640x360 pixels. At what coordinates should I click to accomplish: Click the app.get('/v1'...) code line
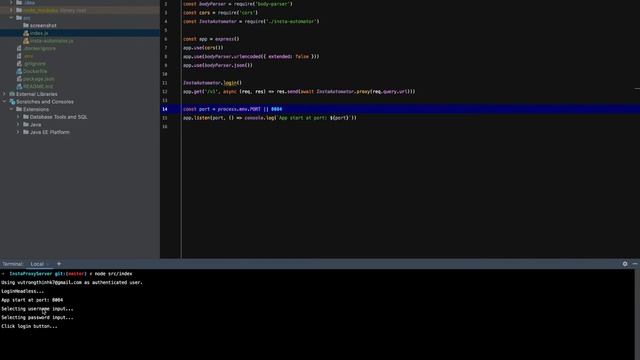[x=299, y=91]
